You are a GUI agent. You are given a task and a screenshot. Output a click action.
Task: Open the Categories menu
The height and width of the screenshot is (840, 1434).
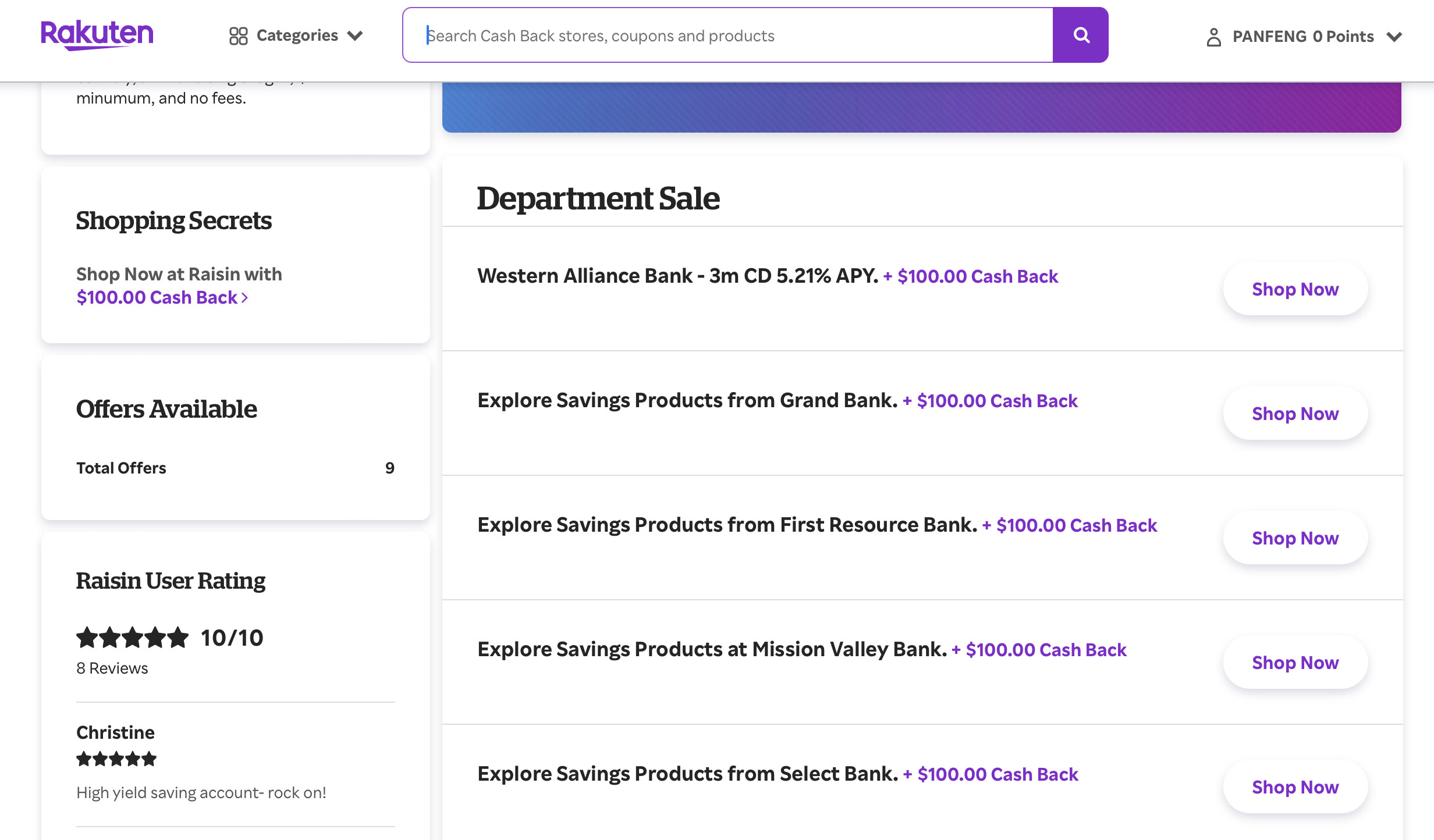tap(297, 35)
